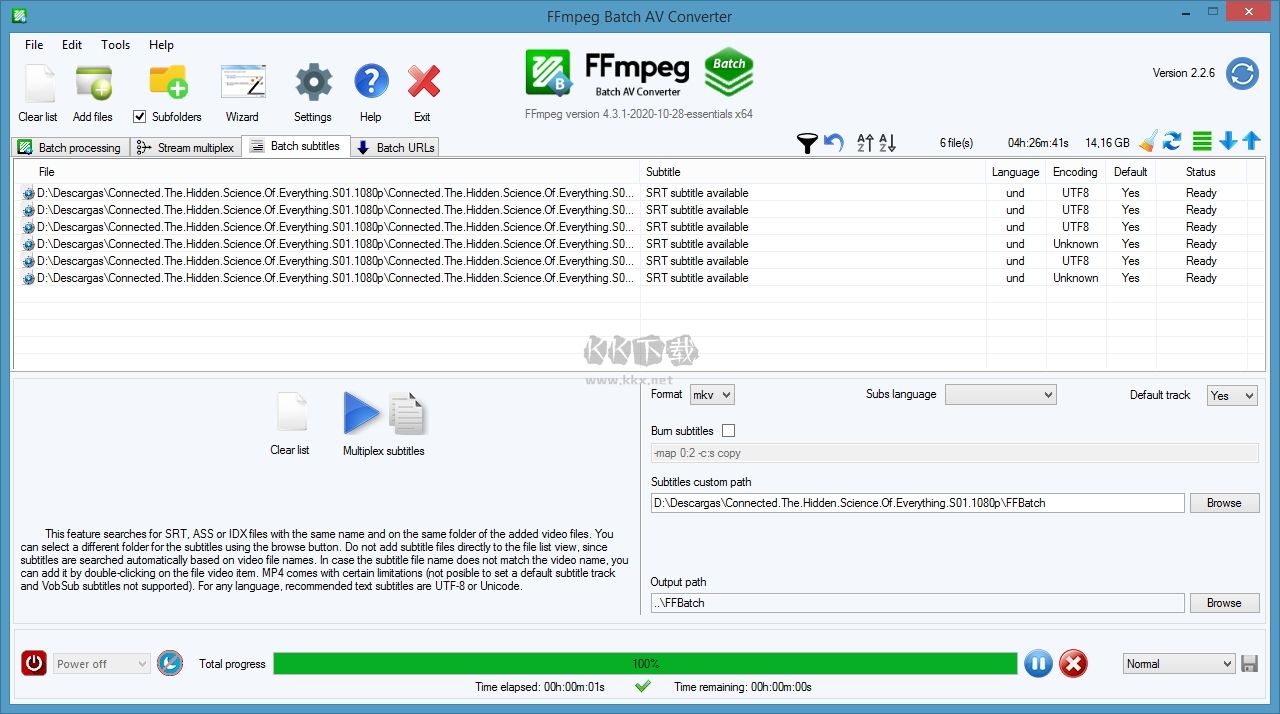The height and width of the screenshot is (714, 1280).
Task: Uncheck the Subfolders checkbox
Action: coord(140,117)
